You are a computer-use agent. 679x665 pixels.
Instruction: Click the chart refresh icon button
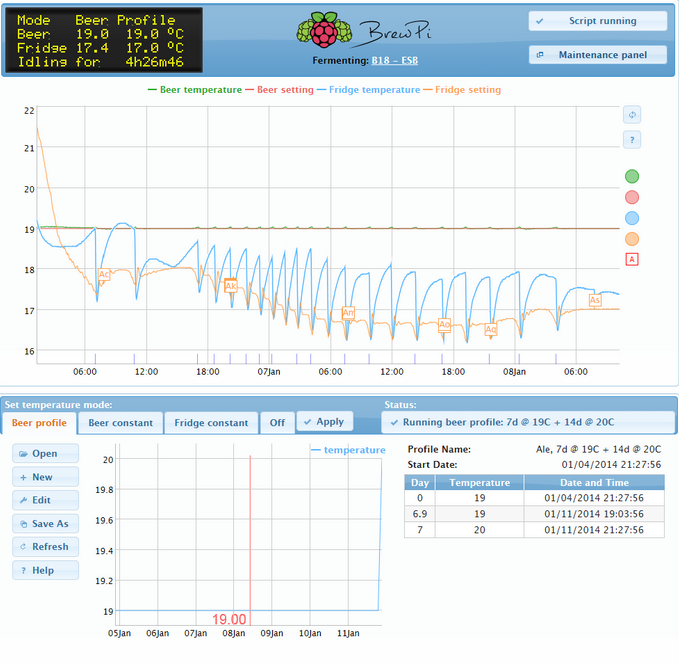click(631, 114)
